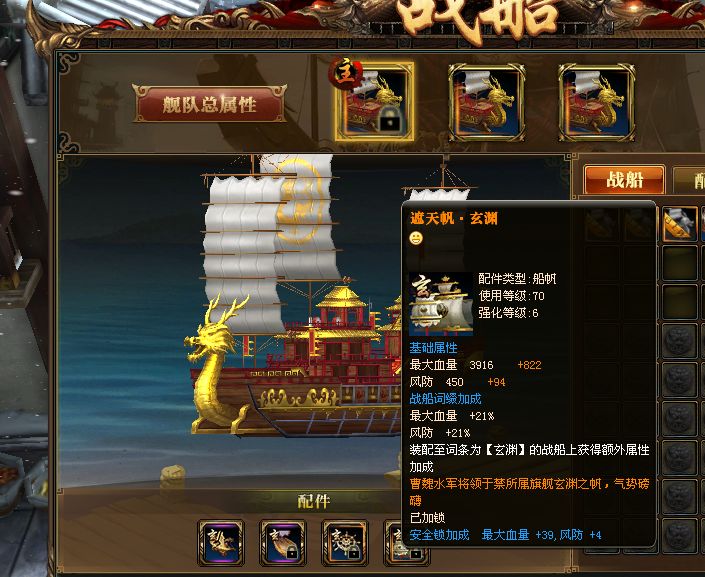The height and width of the screenshot is (577, 705).
Task: Select the rightmost warship in fleet row
Action: click(x=597, y=103)
